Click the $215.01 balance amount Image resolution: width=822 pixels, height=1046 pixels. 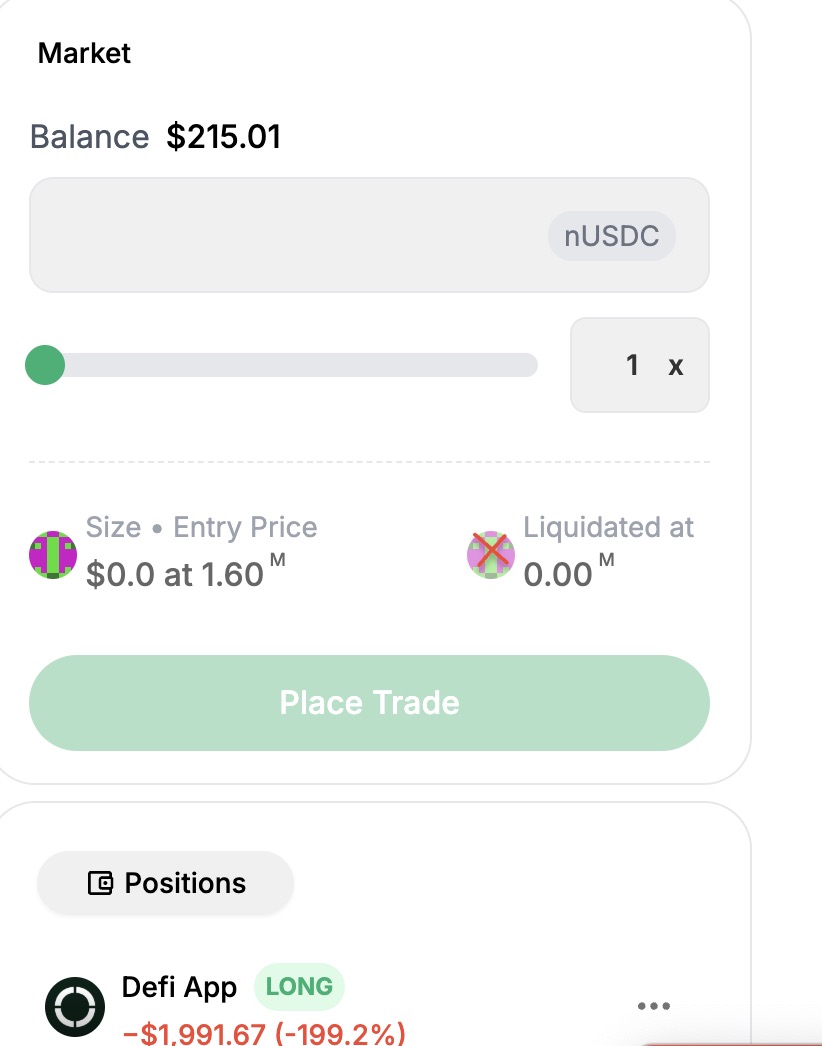point(224,137)
